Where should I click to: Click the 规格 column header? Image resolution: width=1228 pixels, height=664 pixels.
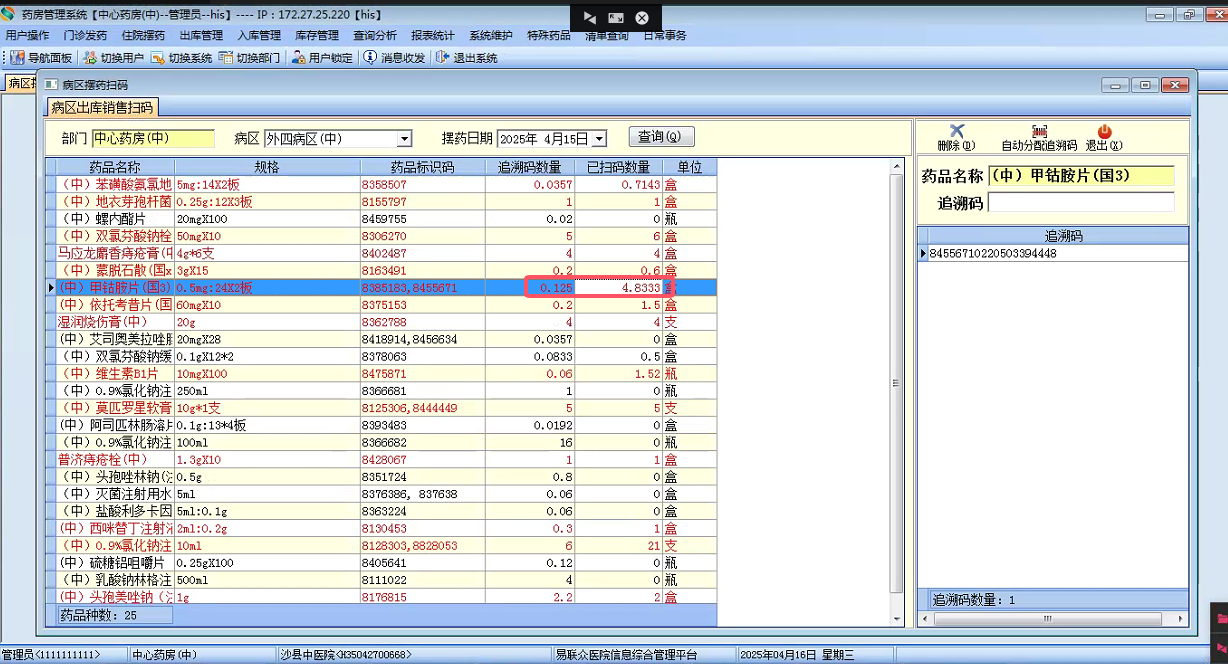click(267, 167)
